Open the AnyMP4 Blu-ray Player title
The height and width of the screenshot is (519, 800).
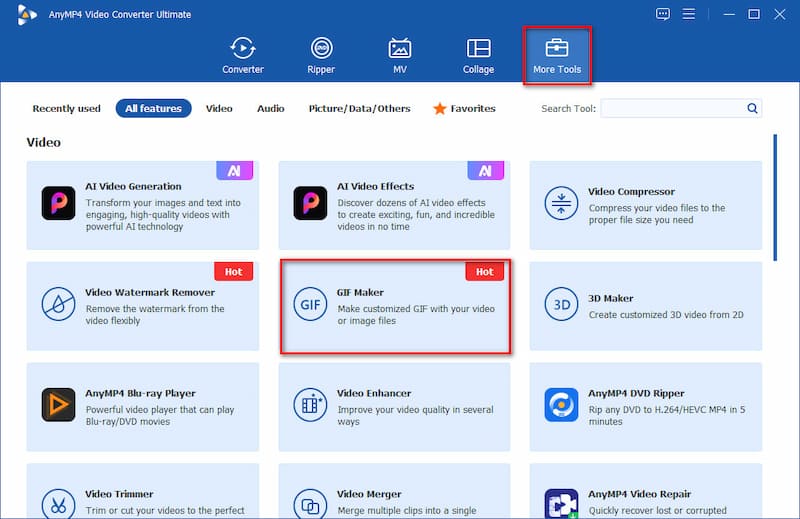point(140,393)
